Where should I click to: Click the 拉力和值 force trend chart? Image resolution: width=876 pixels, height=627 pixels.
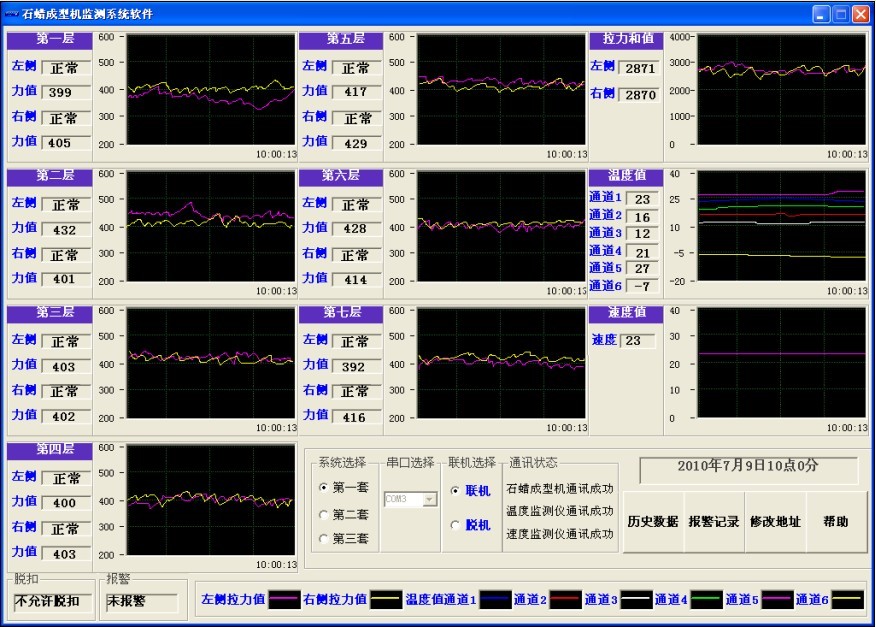[781, 89]
